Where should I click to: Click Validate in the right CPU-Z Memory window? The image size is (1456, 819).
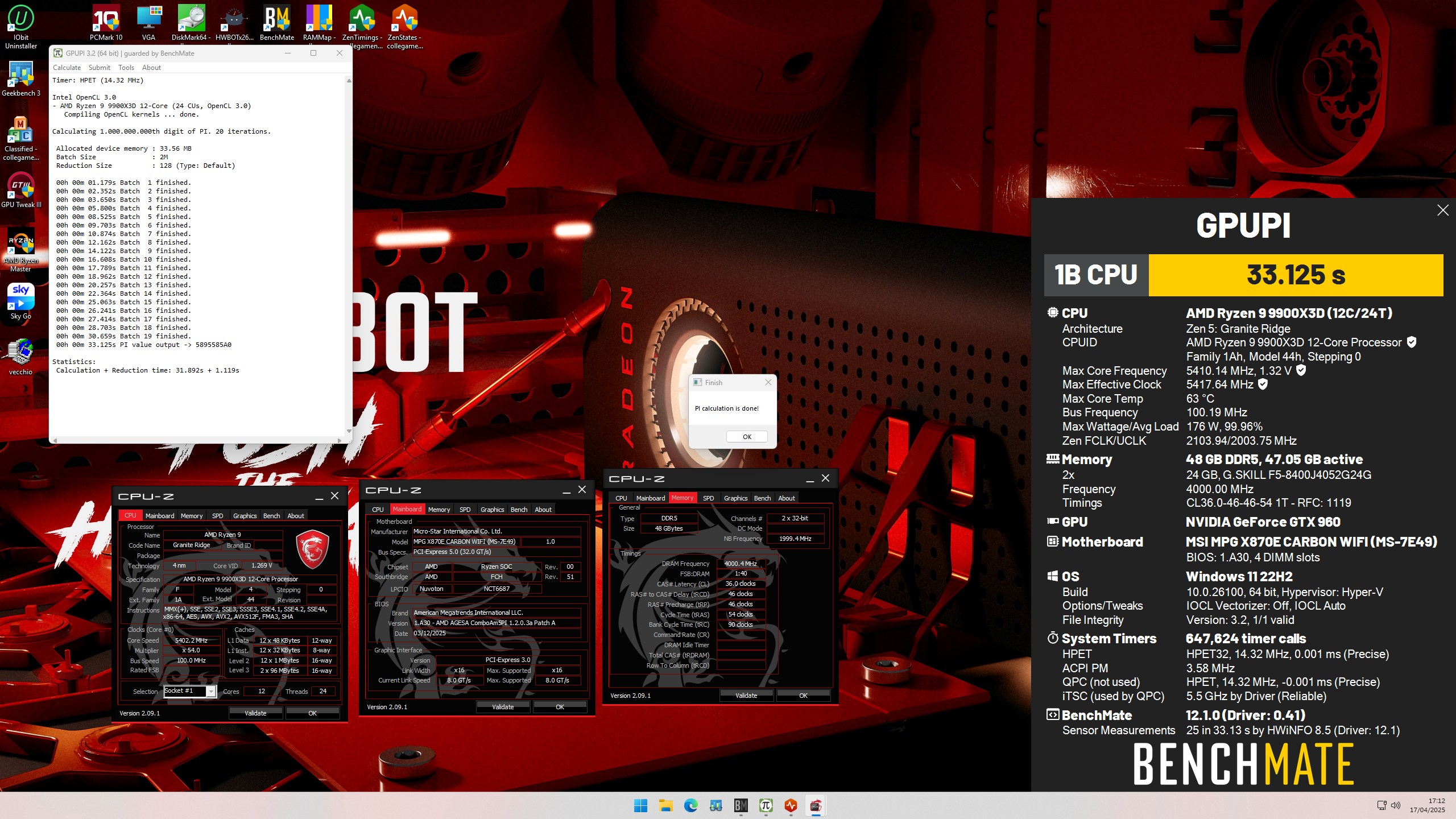pos(746,696)
